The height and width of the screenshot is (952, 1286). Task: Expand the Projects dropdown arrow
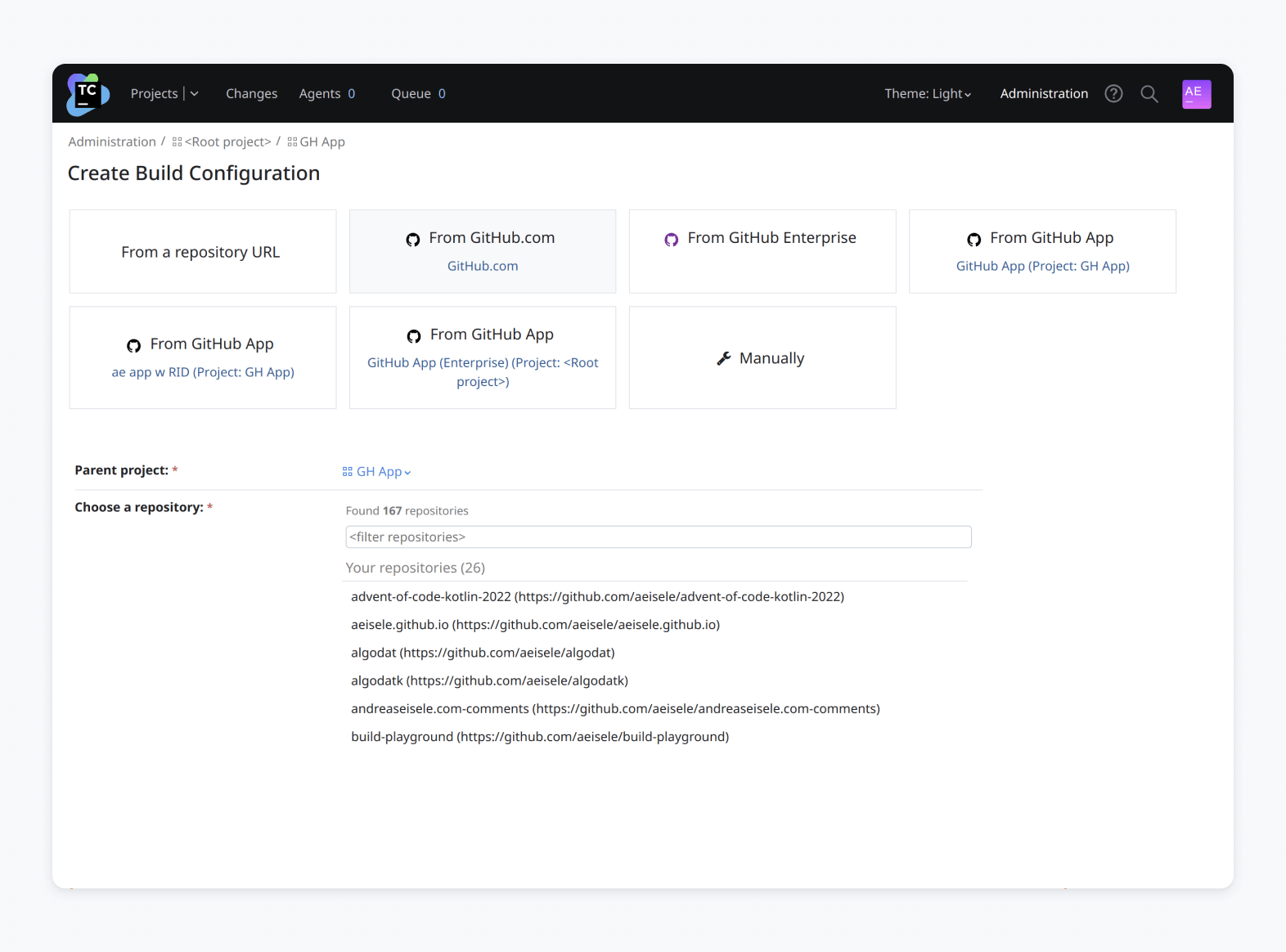tap(195, 94)
